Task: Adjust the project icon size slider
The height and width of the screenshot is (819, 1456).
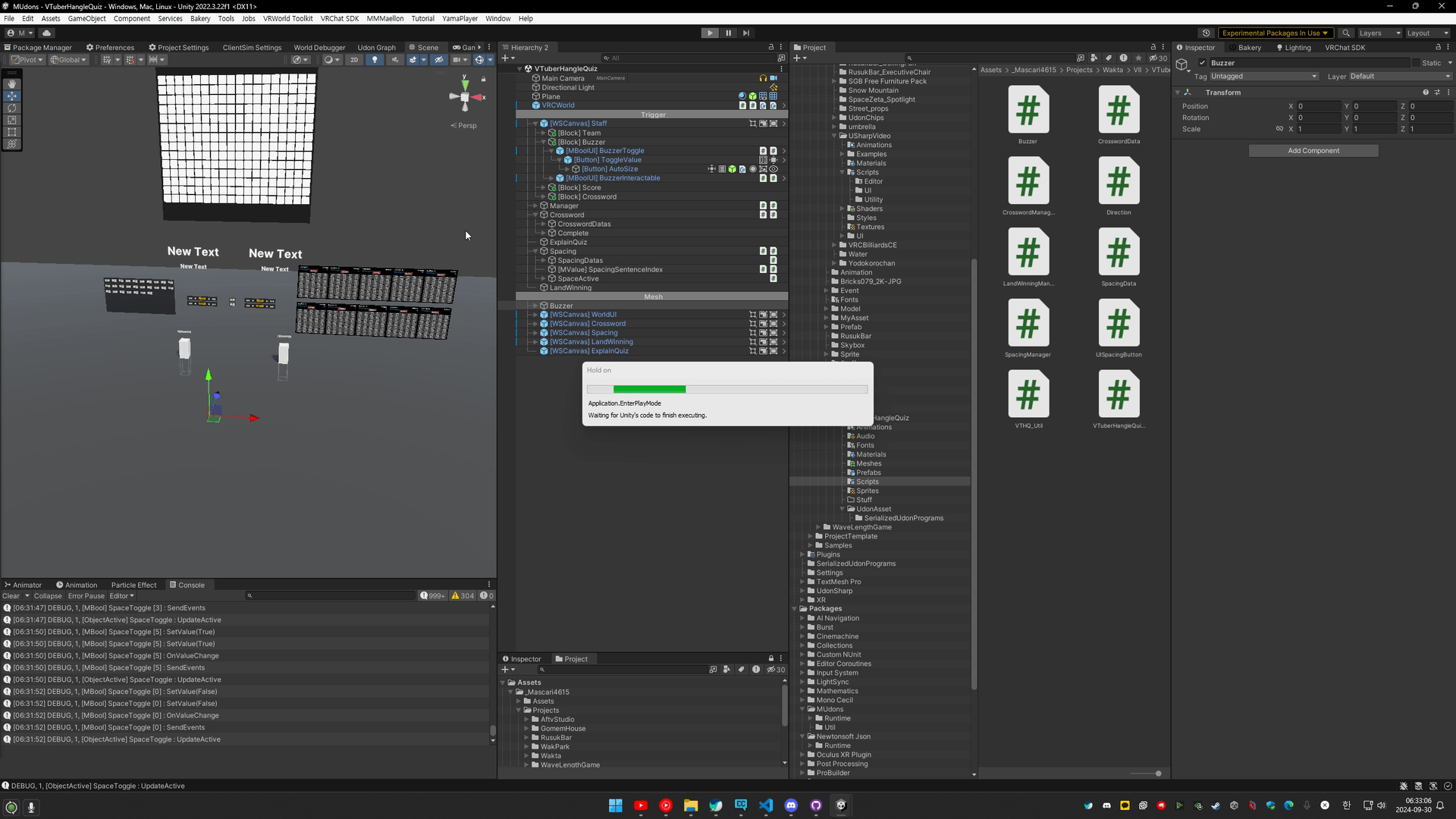Action: pos(1157,773)
